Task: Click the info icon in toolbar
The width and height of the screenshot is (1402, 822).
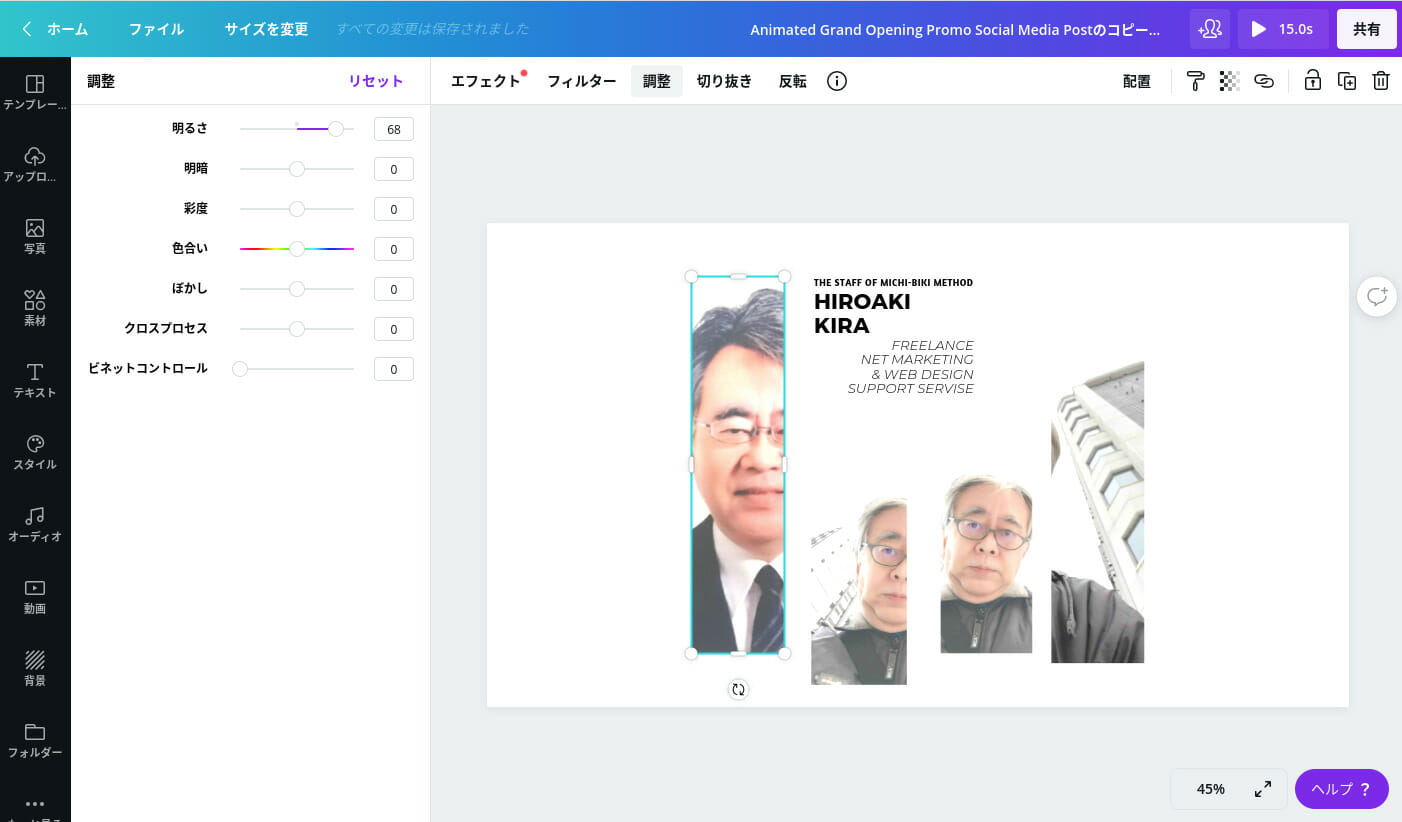Action: (x=837, y=81)
